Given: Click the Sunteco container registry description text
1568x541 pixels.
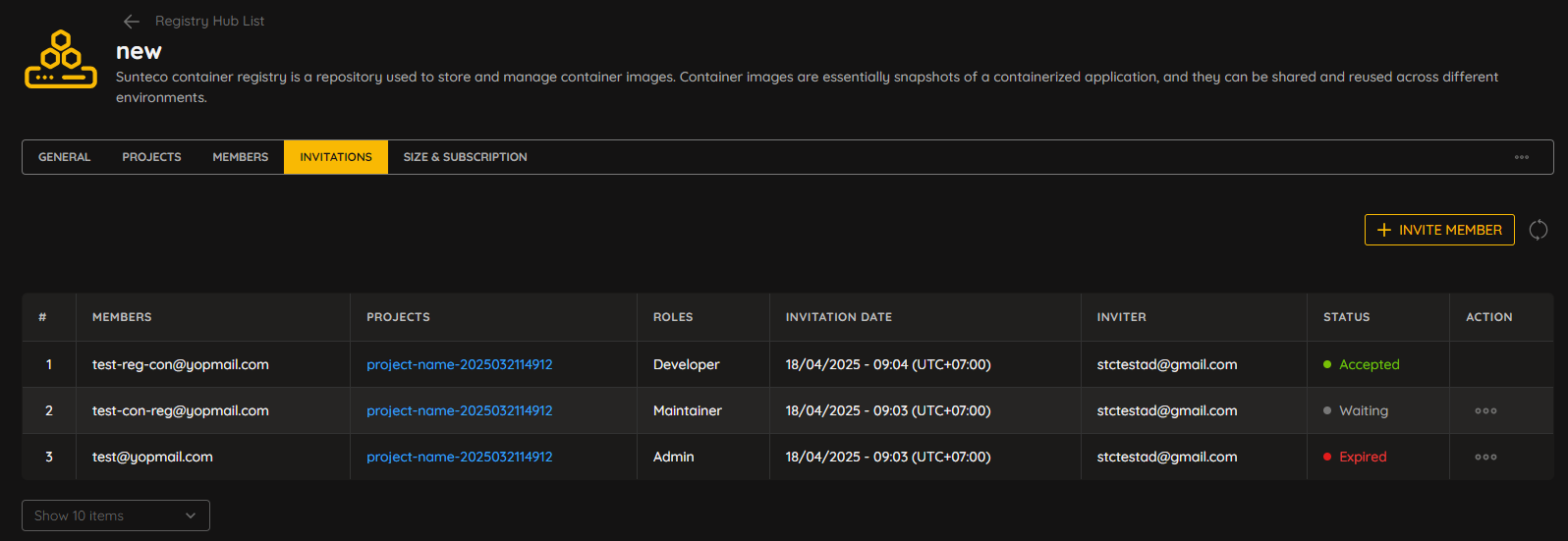Looking at the screenshot, I should point(807,86).
